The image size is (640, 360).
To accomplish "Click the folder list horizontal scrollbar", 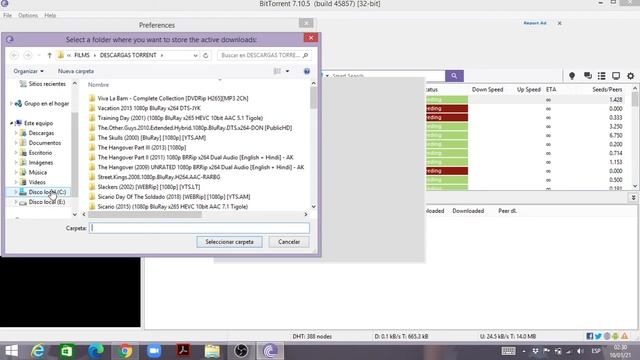I will 144,214.
